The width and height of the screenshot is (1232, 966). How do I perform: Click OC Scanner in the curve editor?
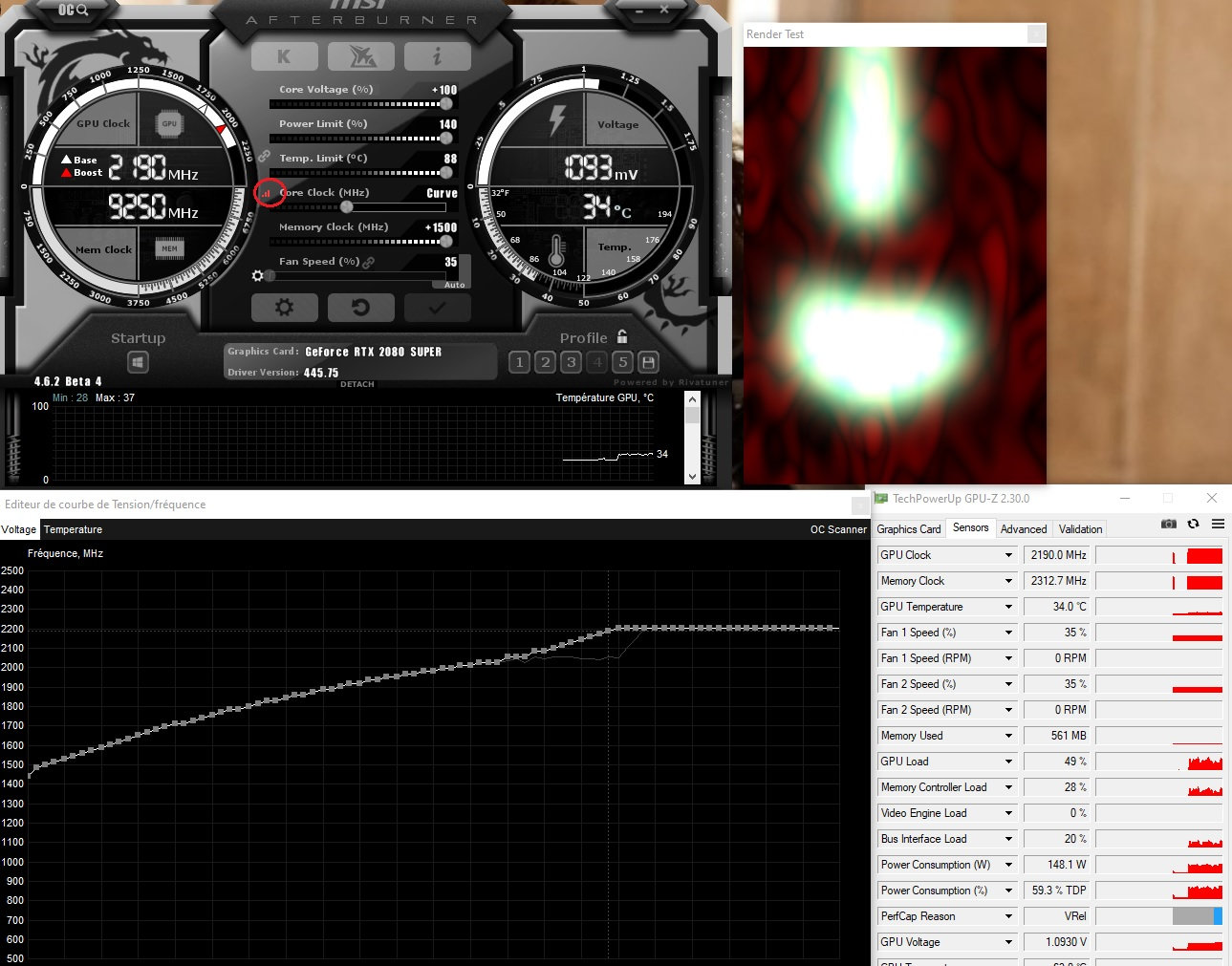[838, 529]
